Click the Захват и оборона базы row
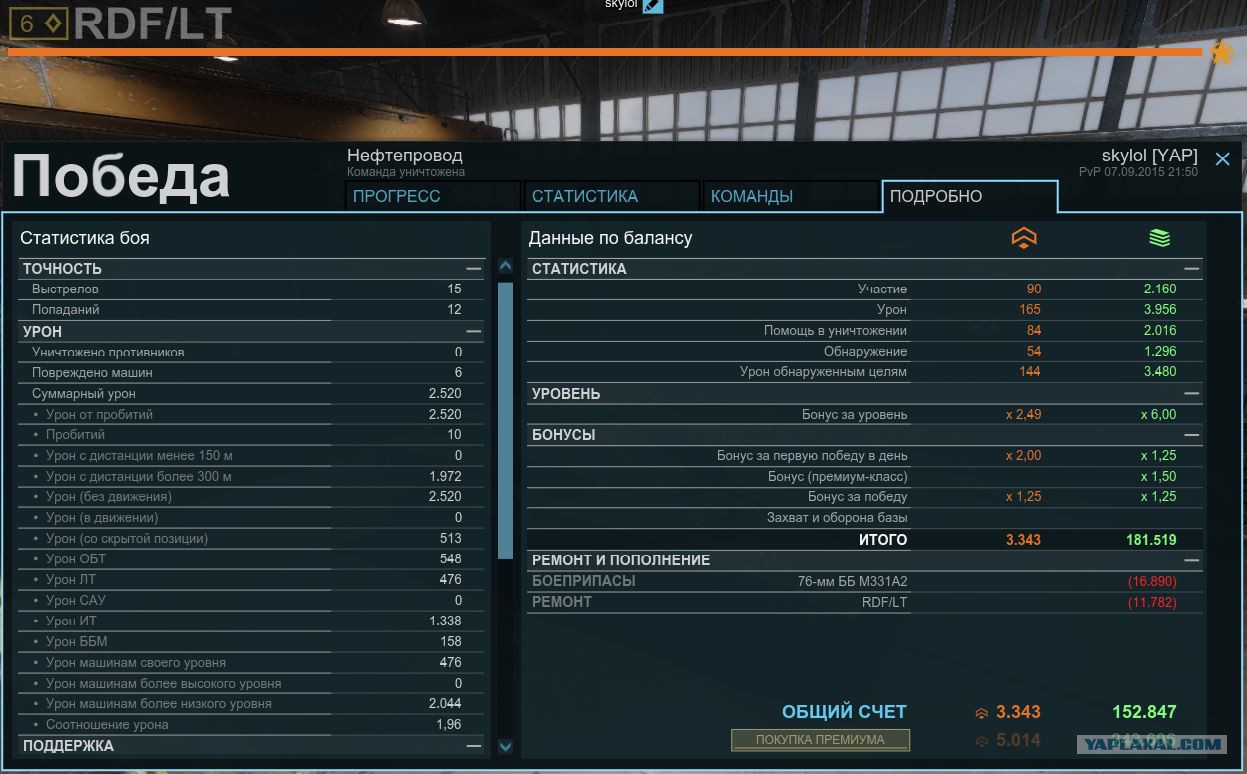Screen dimensions: 1247x774 [864, 518]
